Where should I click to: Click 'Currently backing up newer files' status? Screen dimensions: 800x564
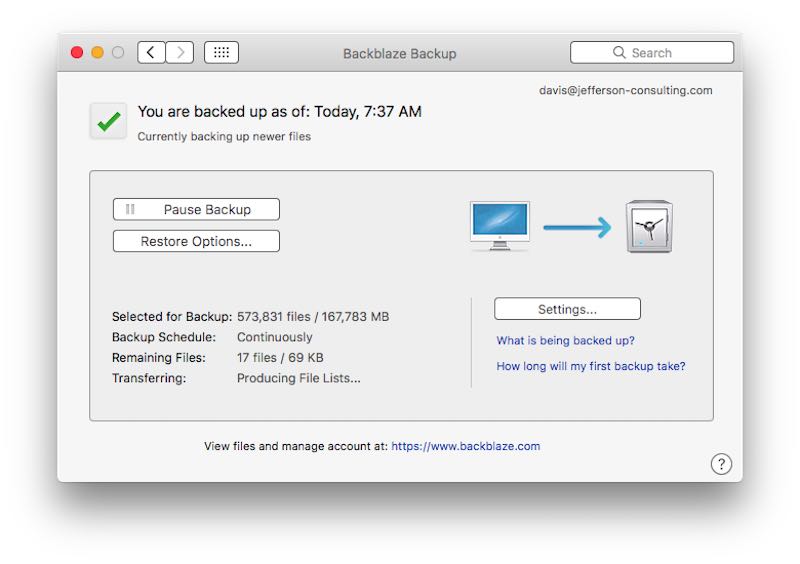[x=224, y=136]
